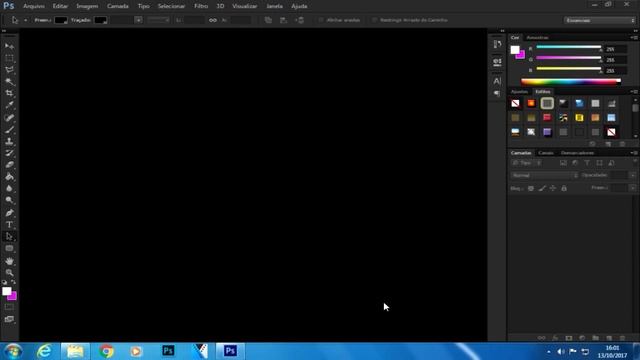Open path alignment in options bar

(284, 20)
